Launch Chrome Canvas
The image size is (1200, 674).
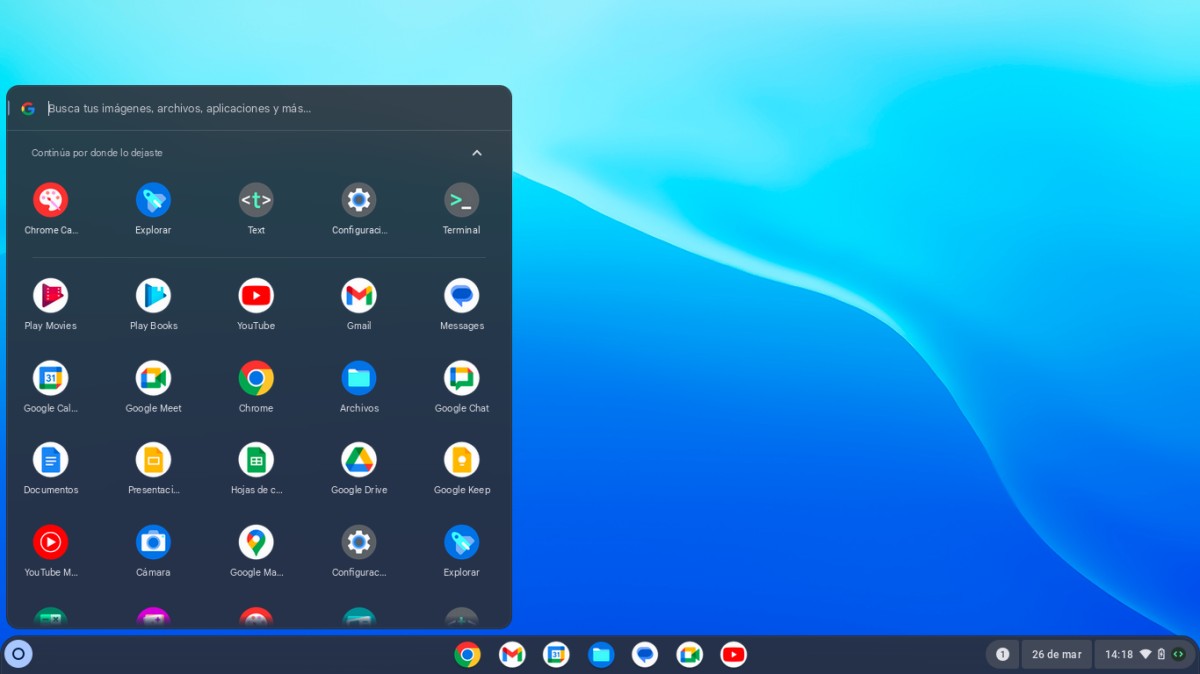(50, 199)
